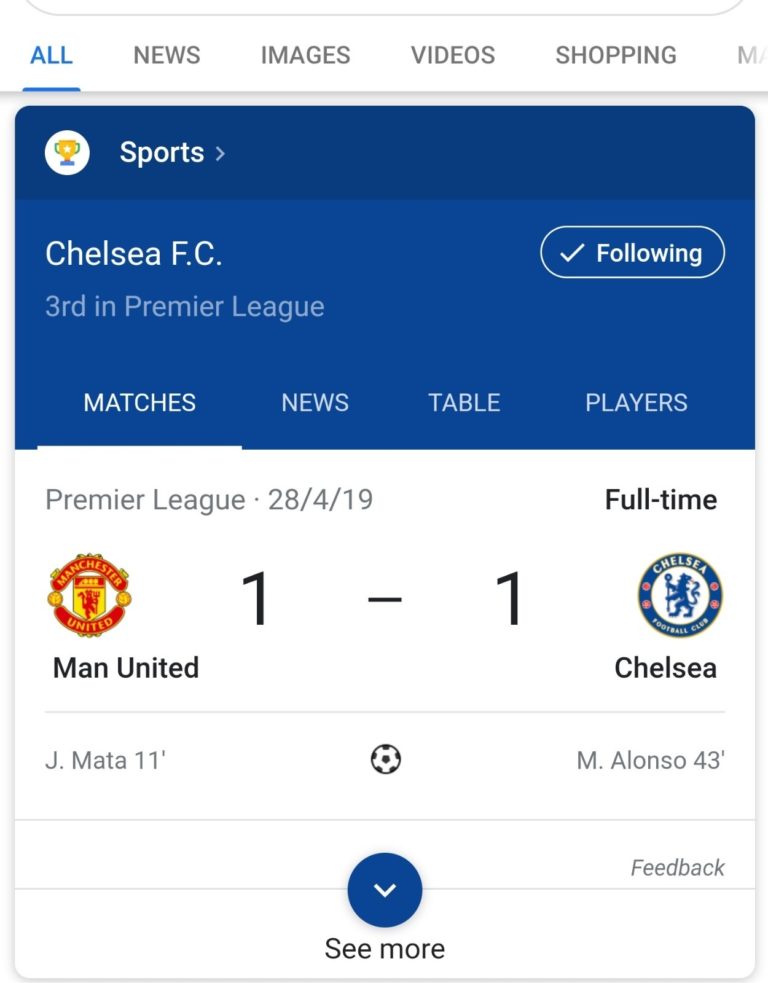
Task: Click the Manchester United crest
Action: (89, 595)
